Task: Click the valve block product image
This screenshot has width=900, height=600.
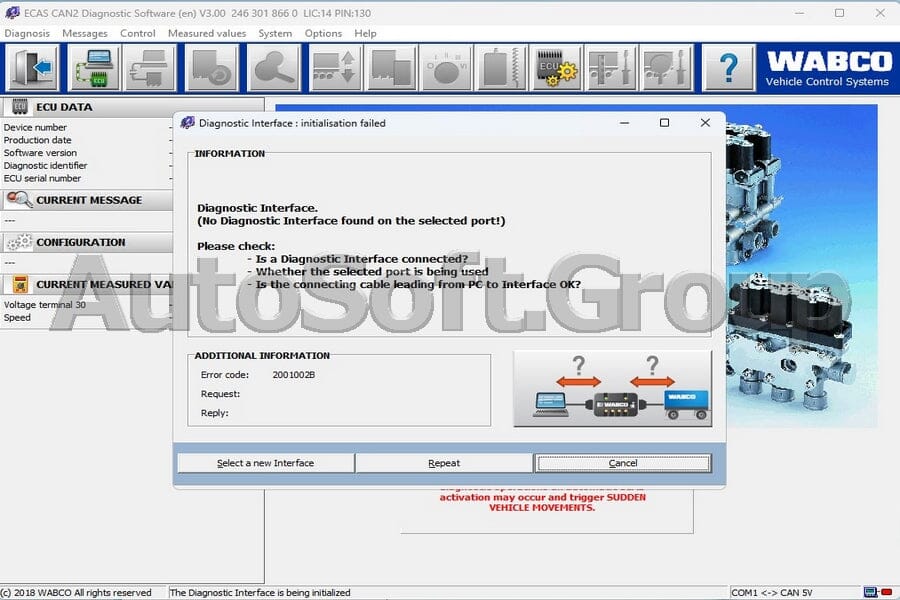Action: click(801, 265)
